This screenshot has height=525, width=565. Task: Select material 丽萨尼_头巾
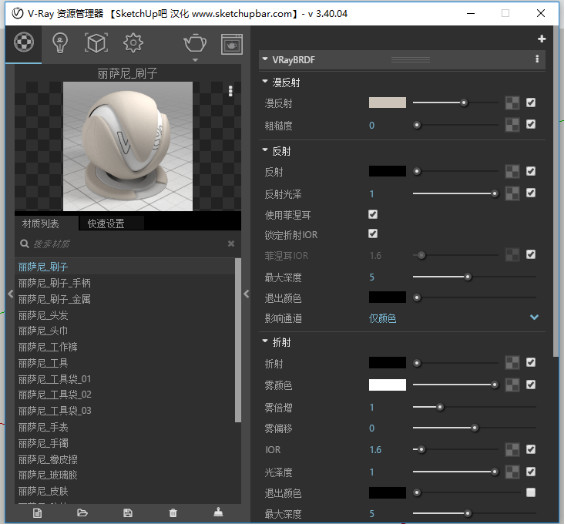(x=43, y=331)
